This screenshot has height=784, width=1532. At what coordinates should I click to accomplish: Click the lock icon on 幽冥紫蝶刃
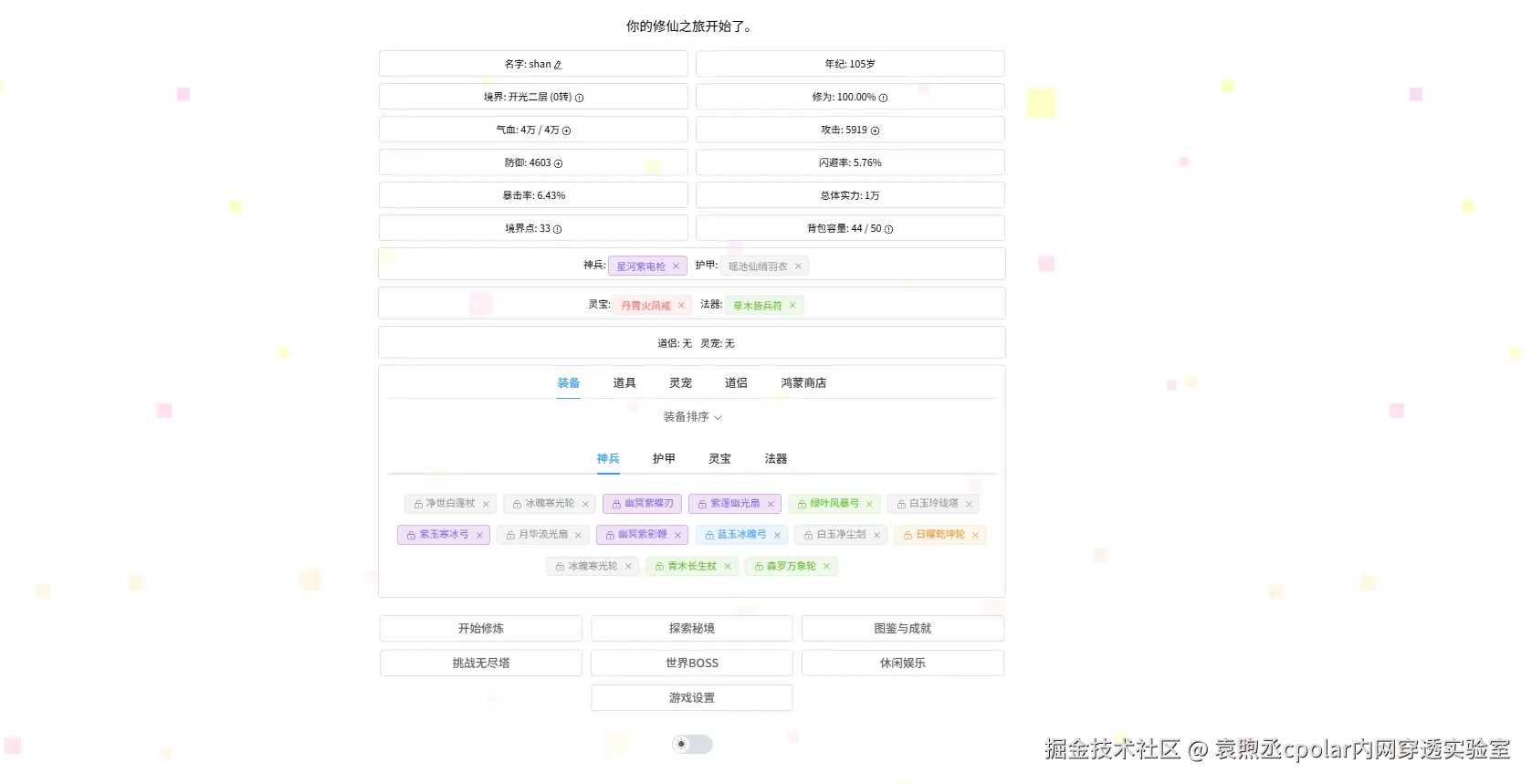coord(617,504)
